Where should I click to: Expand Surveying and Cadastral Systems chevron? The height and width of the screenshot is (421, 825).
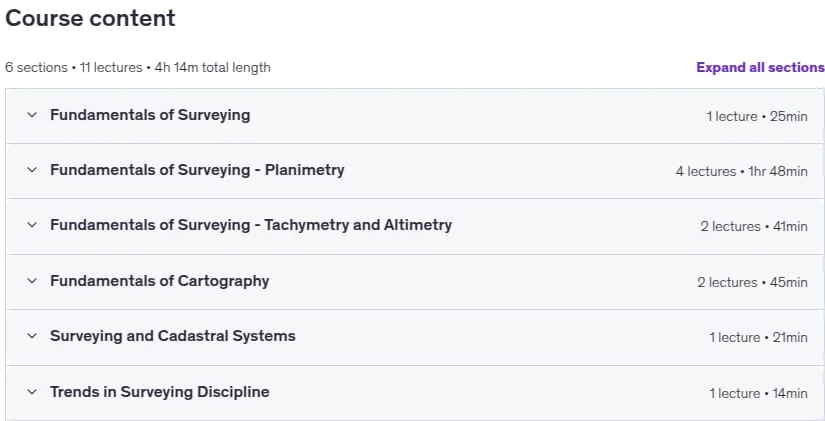pos(32,336)
